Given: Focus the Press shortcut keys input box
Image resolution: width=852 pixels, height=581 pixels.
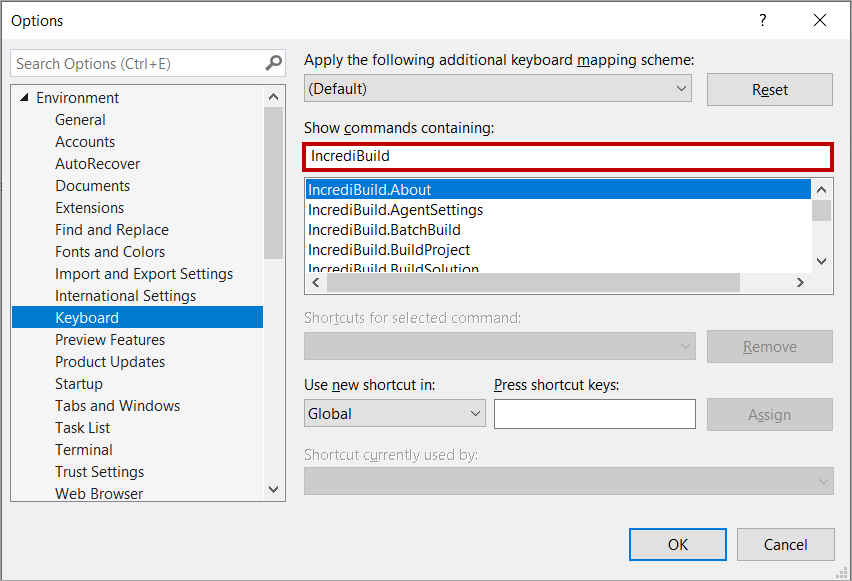Looking at the screenshot, I should coord(594,414).
